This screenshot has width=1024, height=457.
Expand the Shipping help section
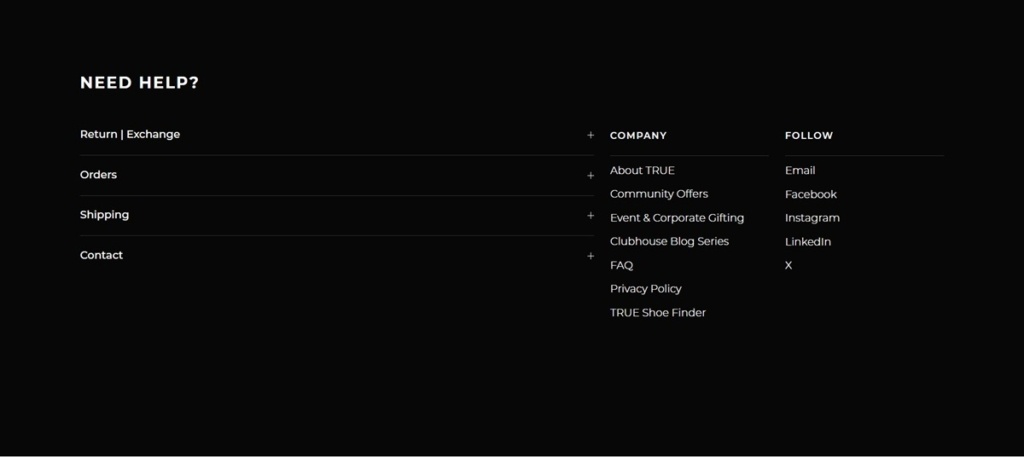337,215
